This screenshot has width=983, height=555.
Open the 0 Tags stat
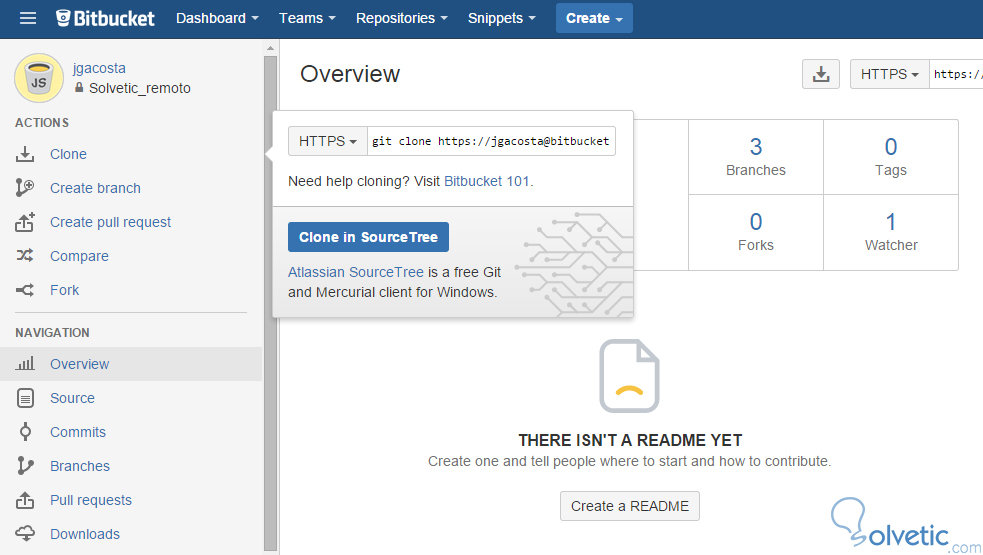[891, 157]
